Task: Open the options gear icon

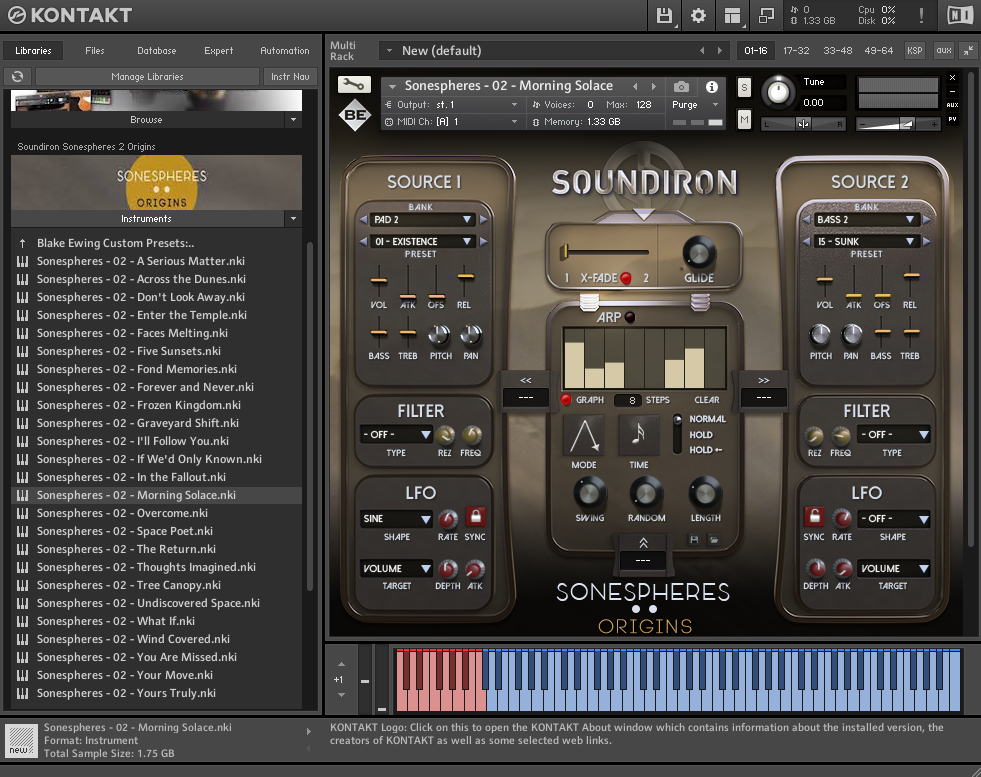Action: pyautogui.click(x=698, y=15)
